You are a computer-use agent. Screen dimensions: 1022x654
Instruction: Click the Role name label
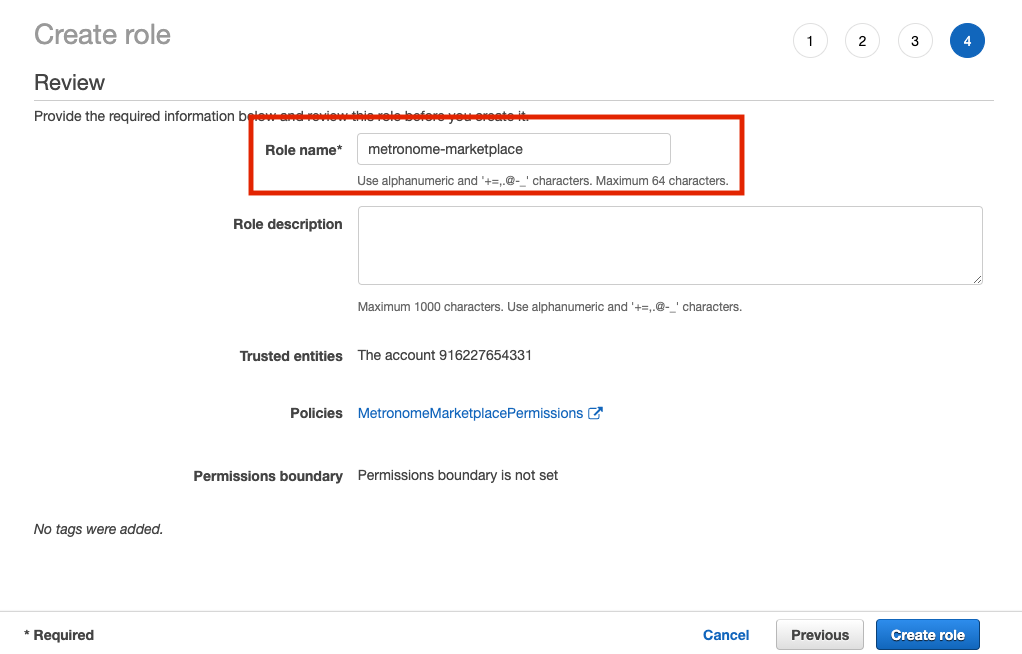point(303,150)
